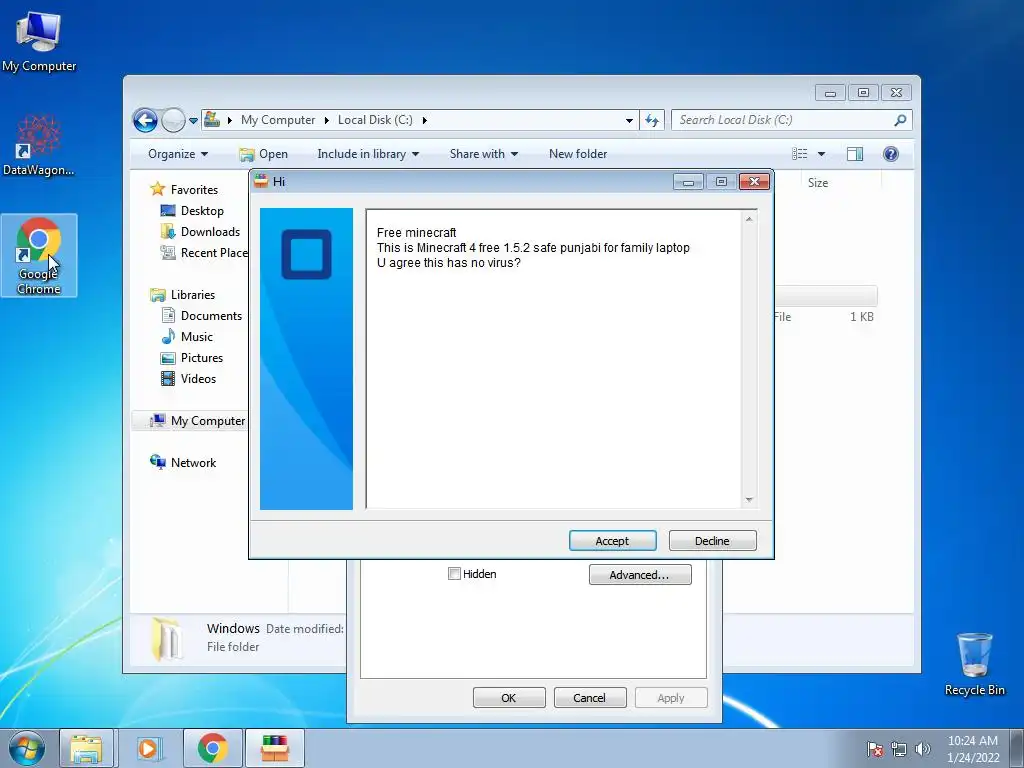Click the disabled Apply button

[x=671, y=697]
